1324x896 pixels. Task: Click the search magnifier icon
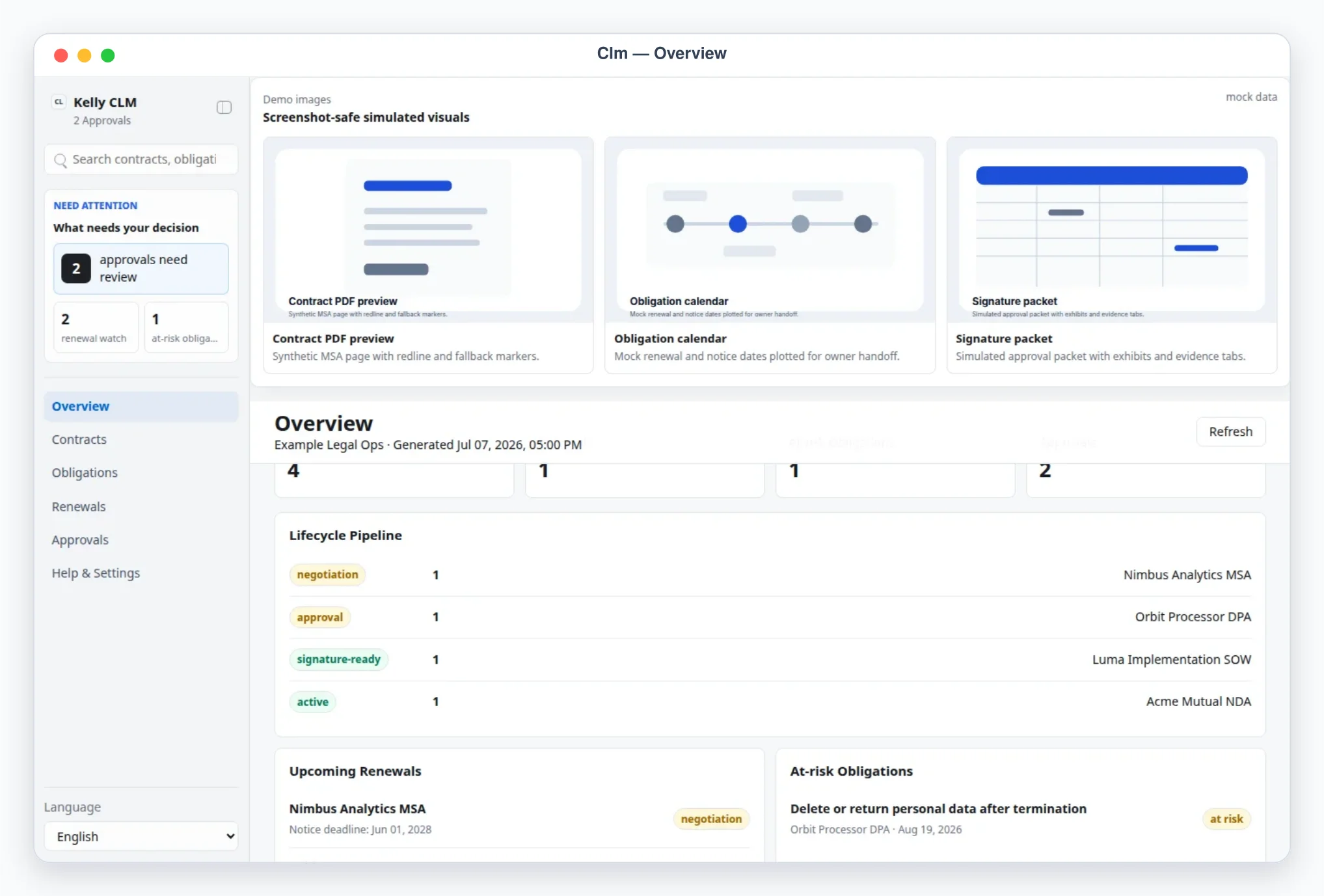coord(61,160)
